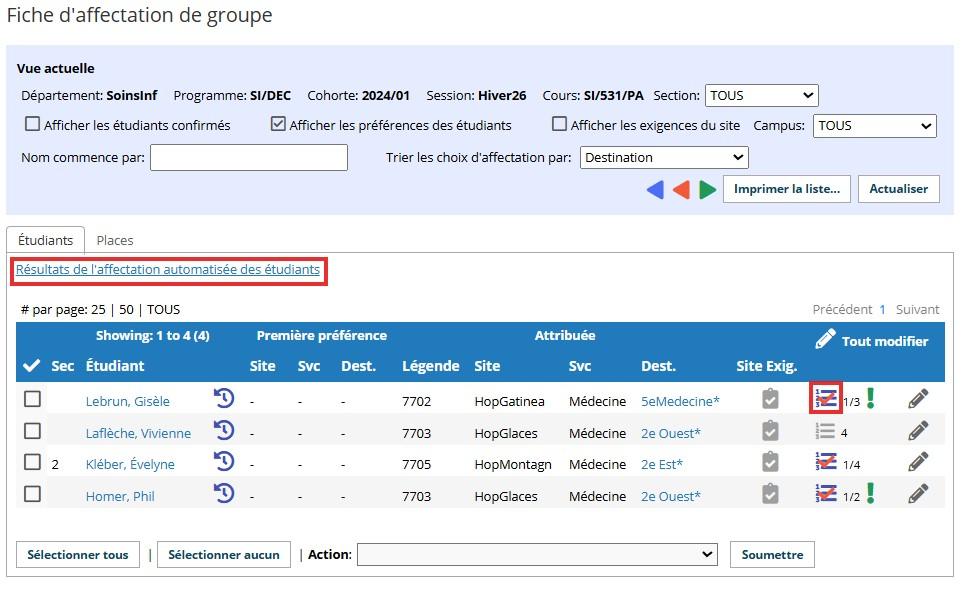Expand the Campus dropdown

(x=872, y=126)
